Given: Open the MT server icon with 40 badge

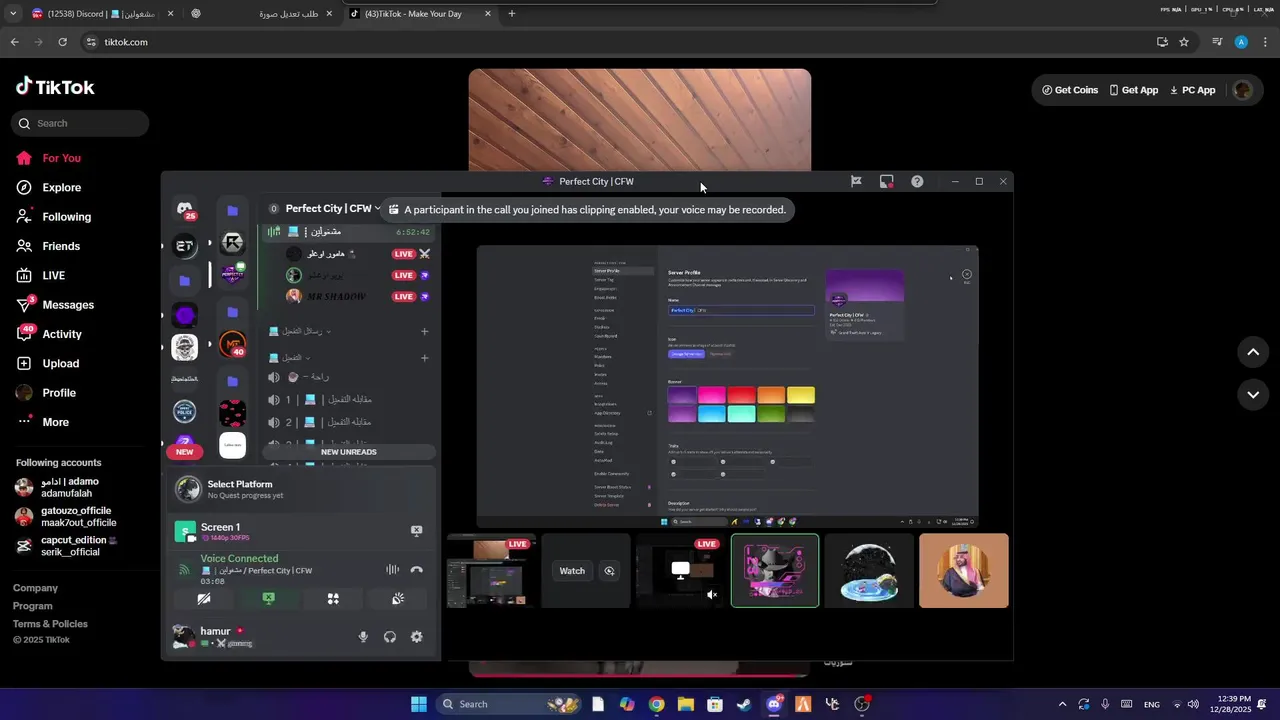Looking at the screenshot, I should [x=232, y=345].
